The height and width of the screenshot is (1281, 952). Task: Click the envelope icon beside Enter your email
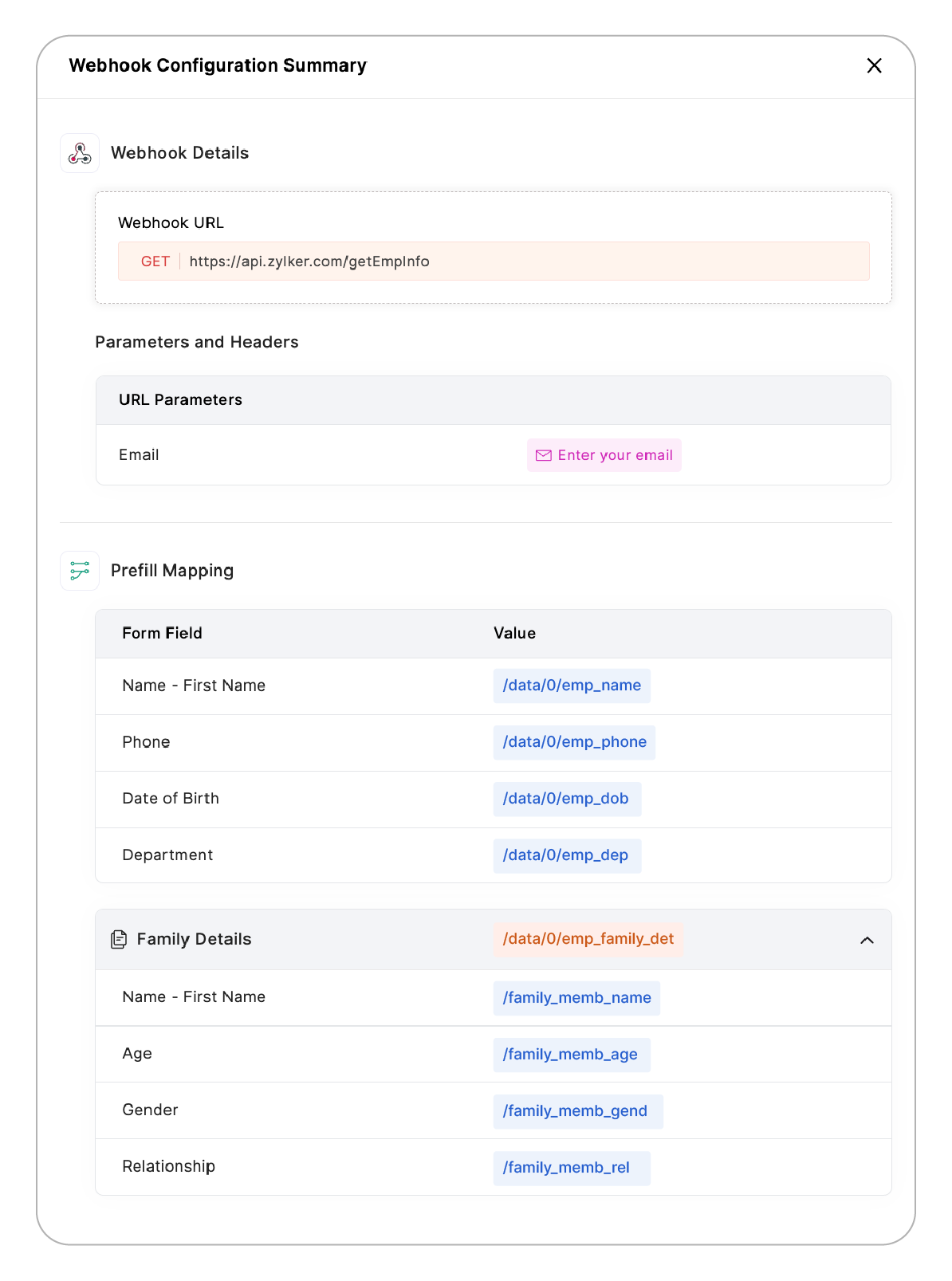[543, 455]
